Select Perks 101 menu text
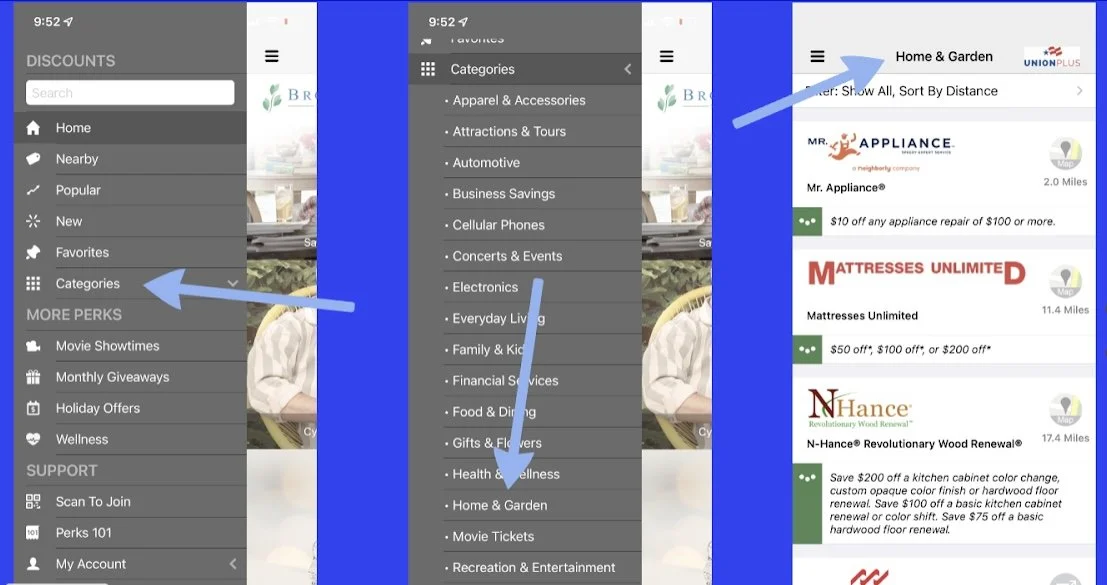This screenshot has width=1107, height=585. 83,533
